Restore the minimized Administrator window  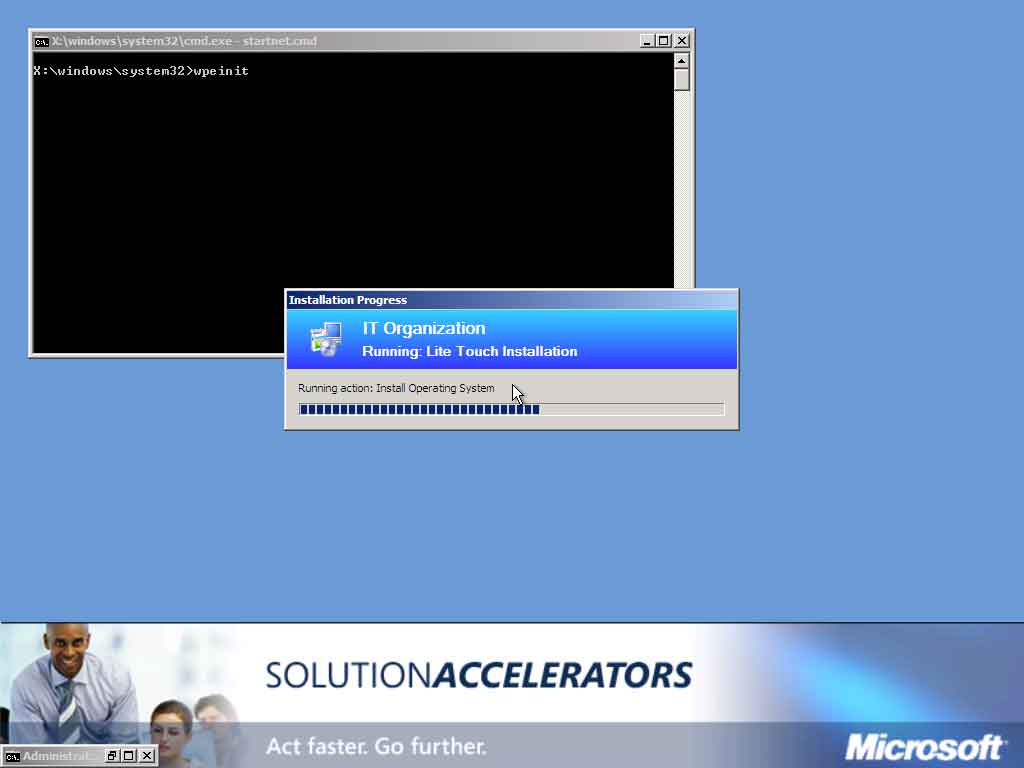pos(112,756)
